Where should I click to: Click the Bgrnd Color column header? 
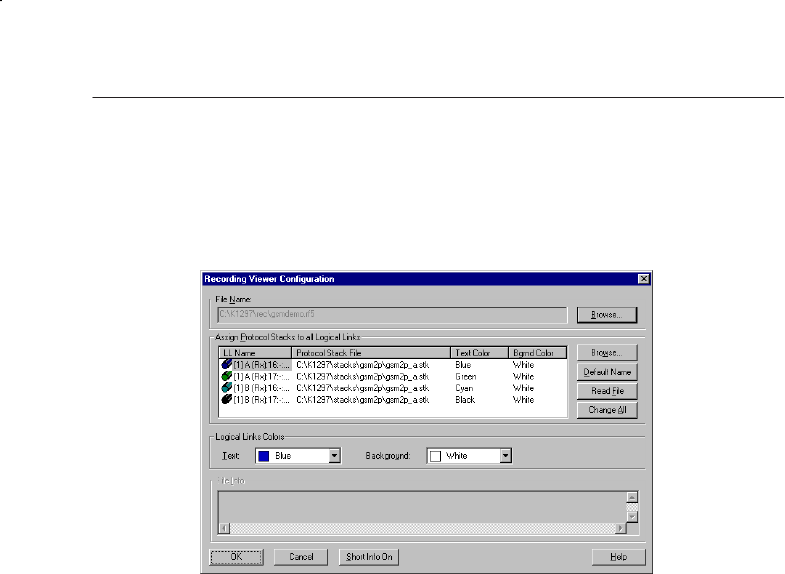click(538, 353)
